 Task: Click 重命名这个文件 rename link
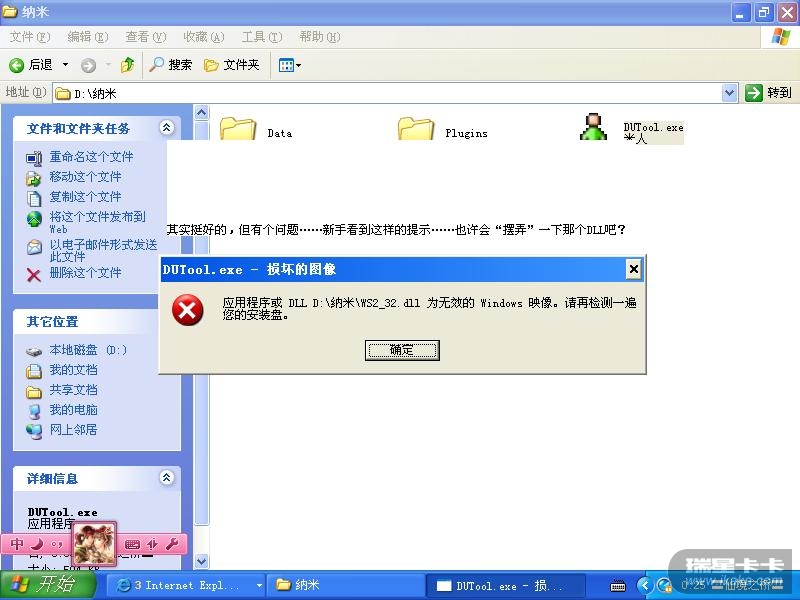coord(91,157)
